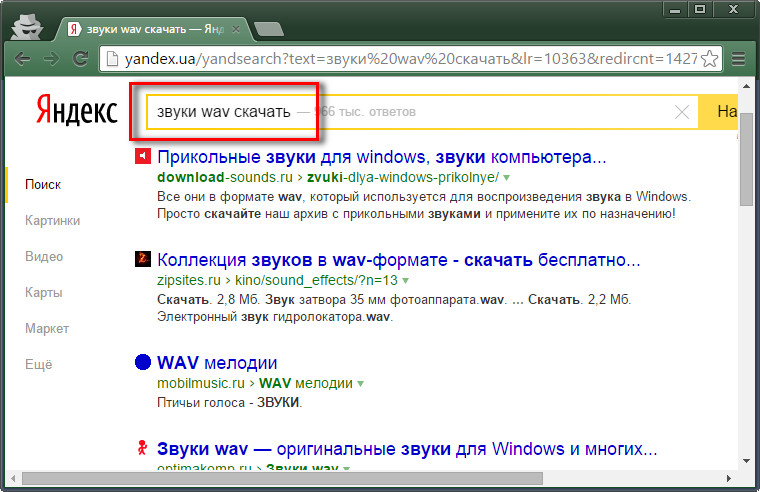
Task: Expand dropdown arrow next to zipsites.ru URL
Action: 406,281
